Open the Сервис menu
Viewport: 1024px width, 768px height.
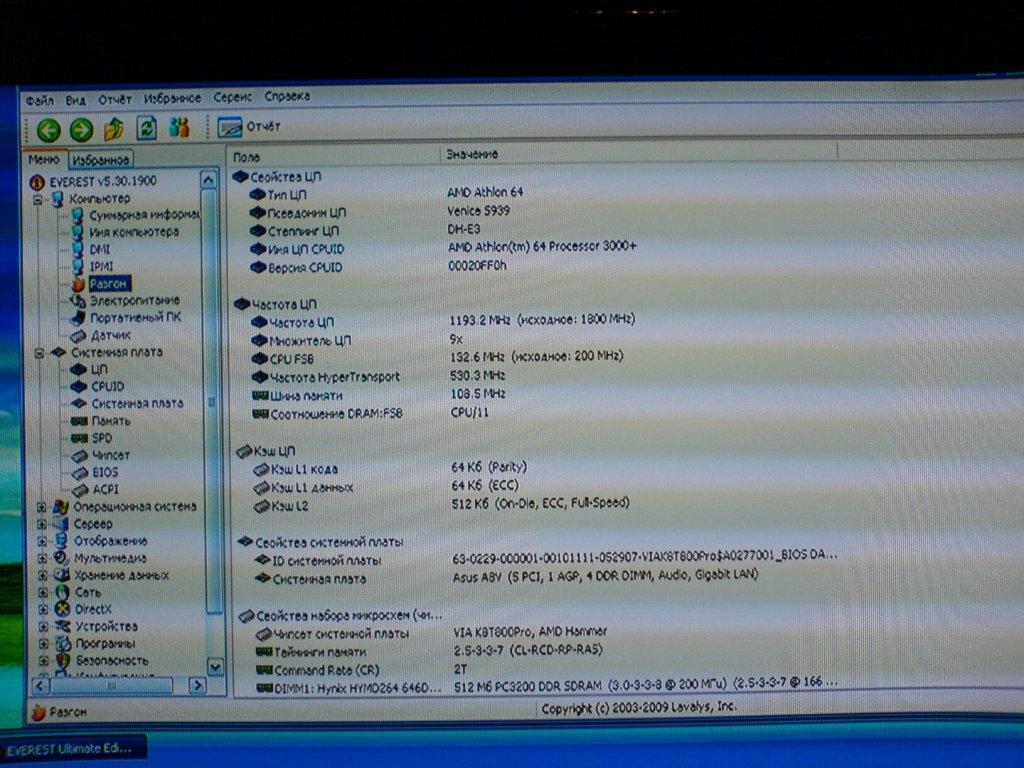tap(232, 97)
